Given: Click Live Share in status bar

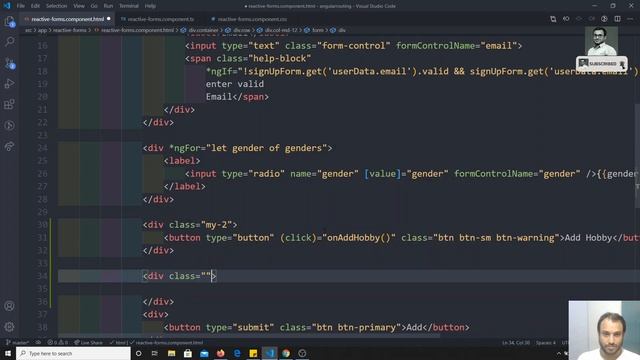Looking at the screenshot, I should [x=89, y=343].
